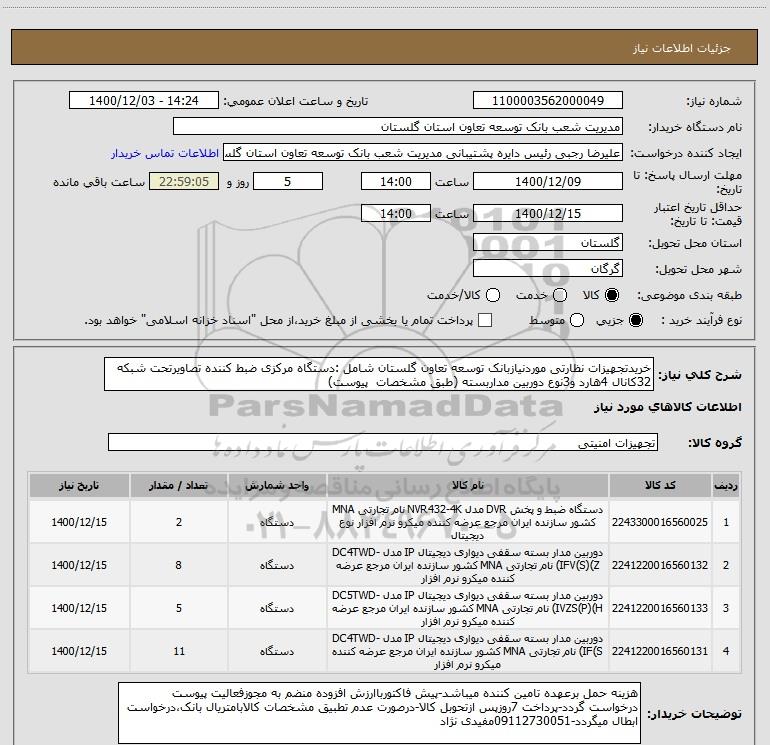Click the need number field 1100003562000049
This screenshot has height=745, width=770.
[x=548, y=101]
